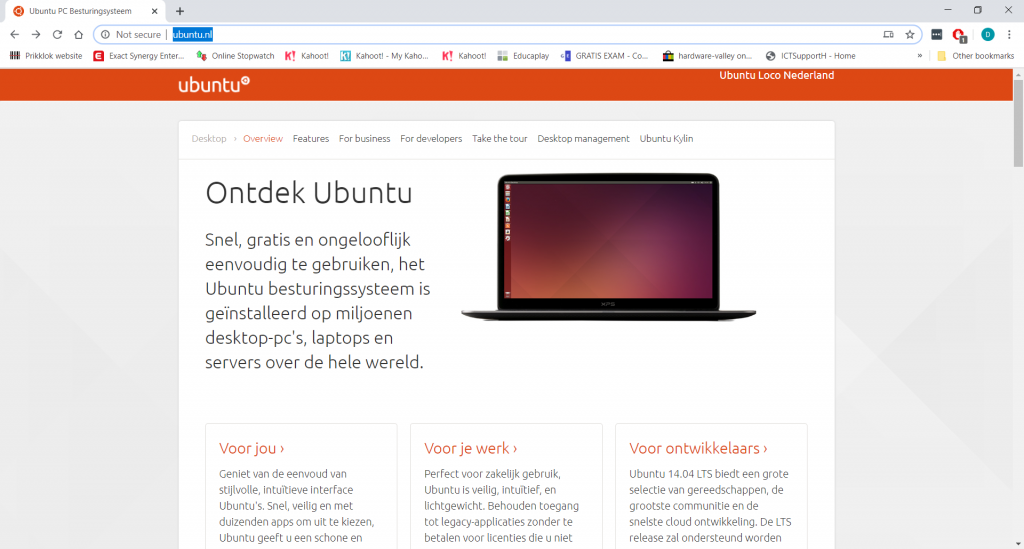Open the Features tab
This screenshot has height=549, width=1024.
pyautogui.click(x=311, y=138)
